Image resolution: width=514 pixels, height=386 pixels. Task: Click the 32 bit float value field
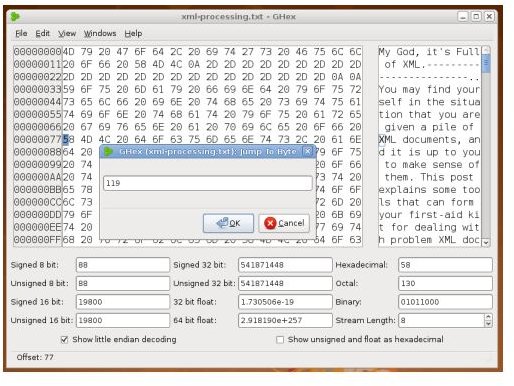(285, 302)
